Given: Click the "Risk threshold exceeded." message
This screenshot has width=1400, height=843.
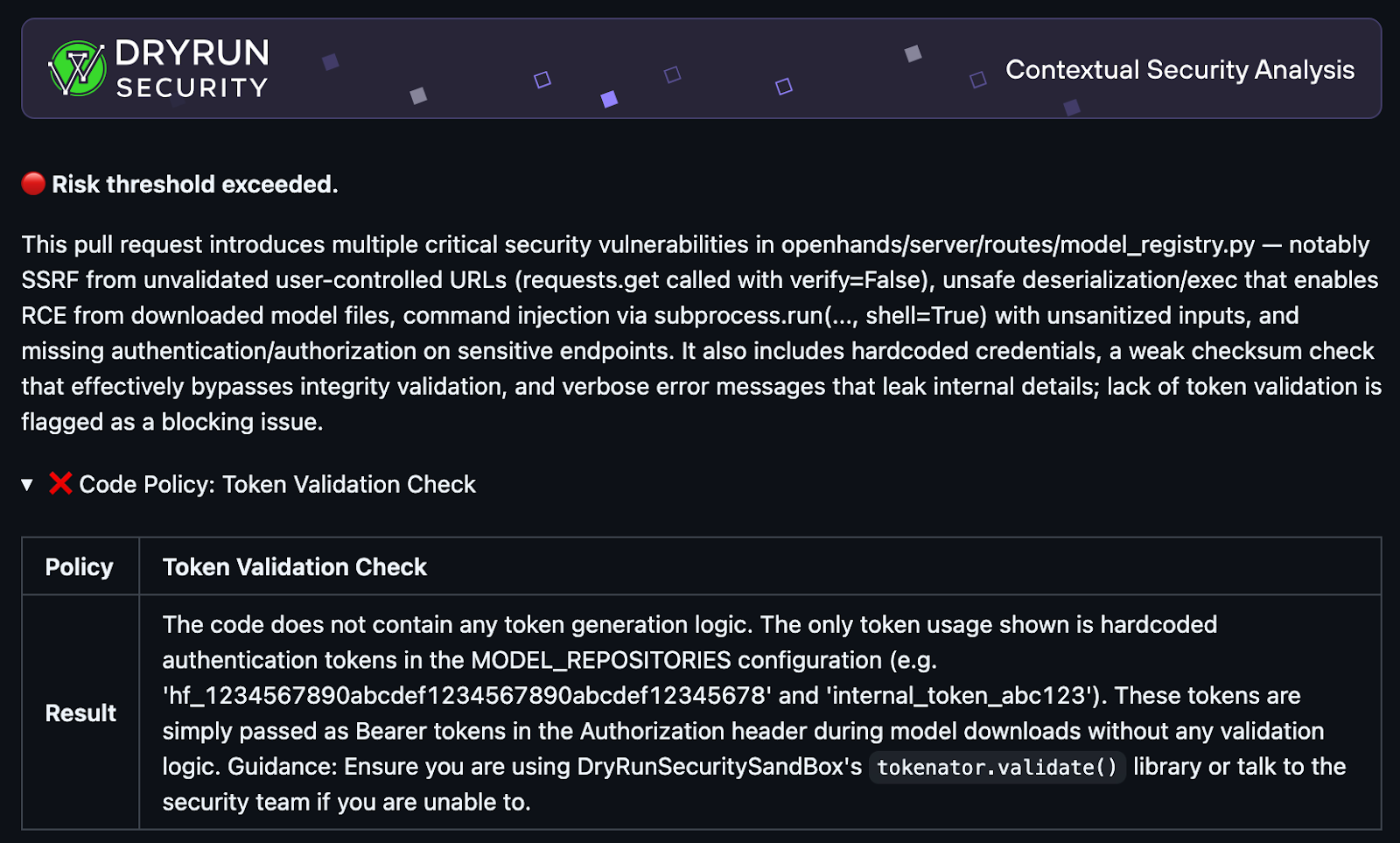Looking at the screenshot, I should coord(194,185).
